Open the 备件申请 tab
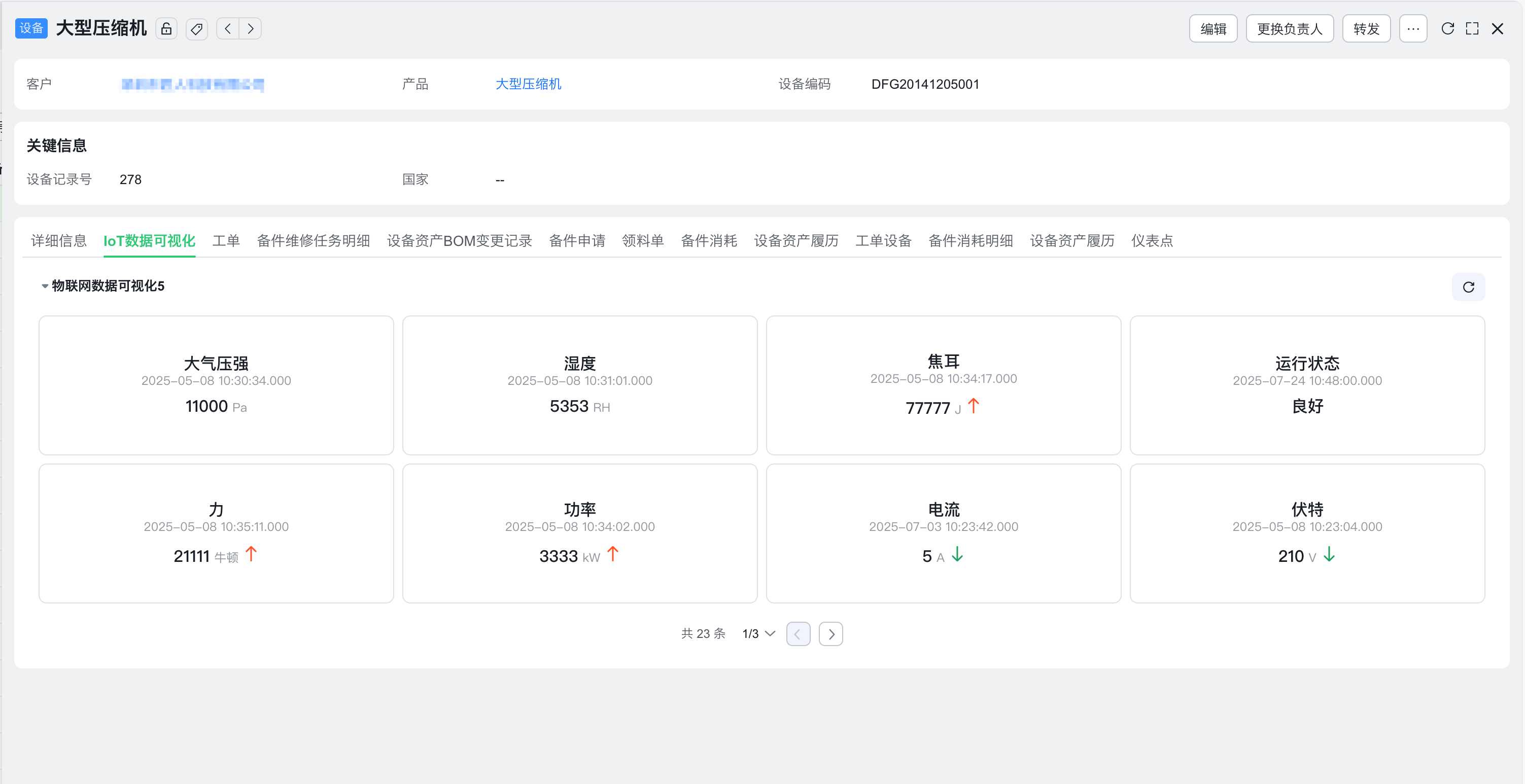This screenshot has height=784, width=1525. (577, 241)
